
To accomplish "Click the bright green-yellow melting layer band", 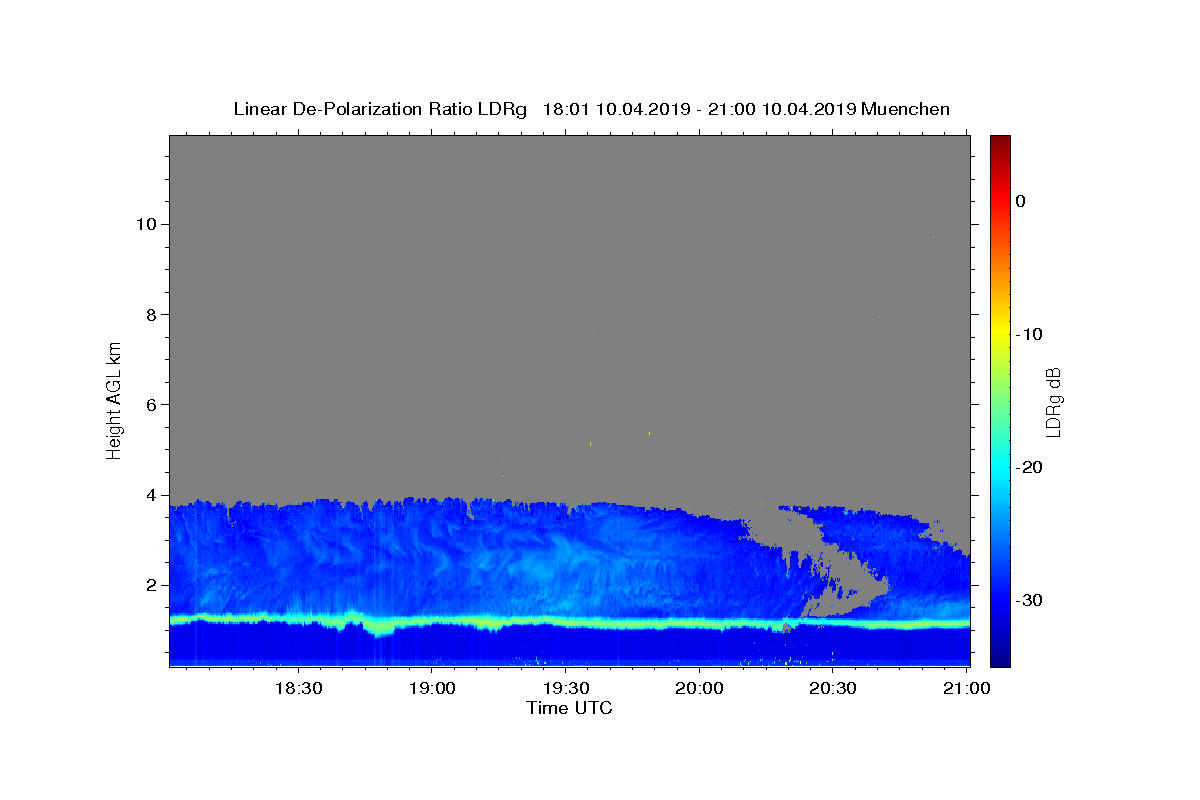I will point(570,622).
